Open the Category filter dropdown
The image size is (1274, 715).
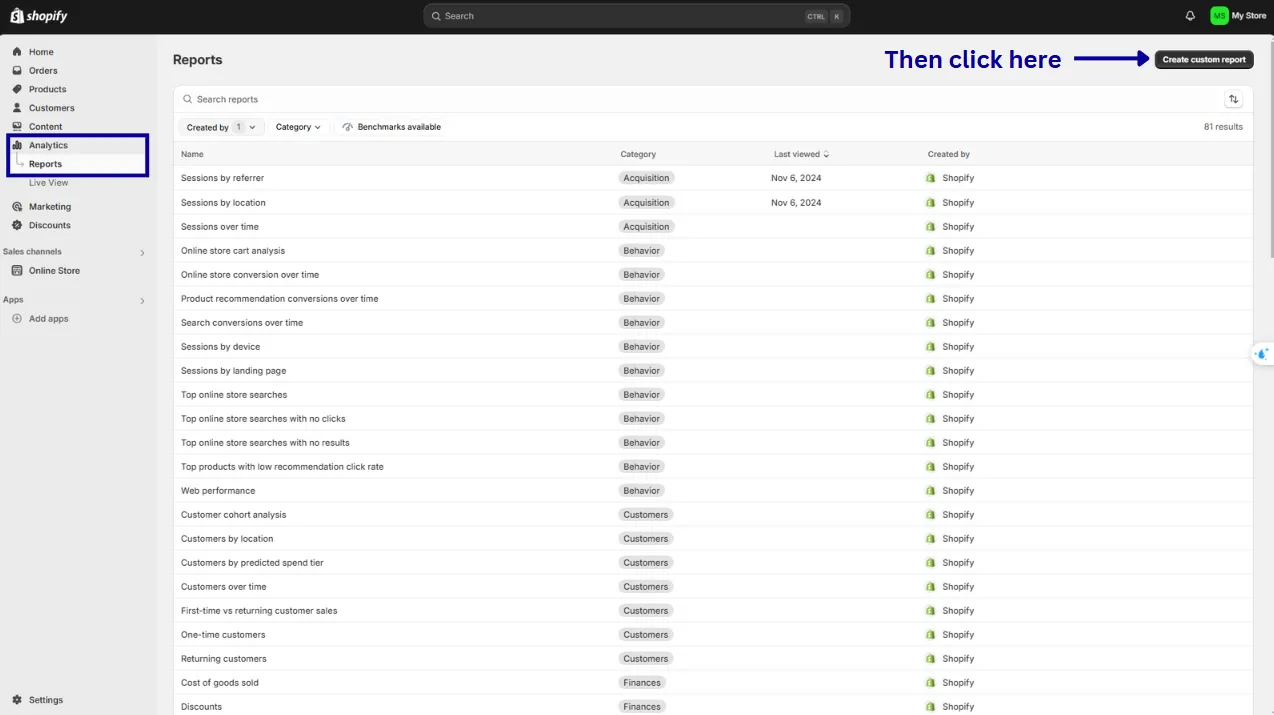[x=299, y=127]
